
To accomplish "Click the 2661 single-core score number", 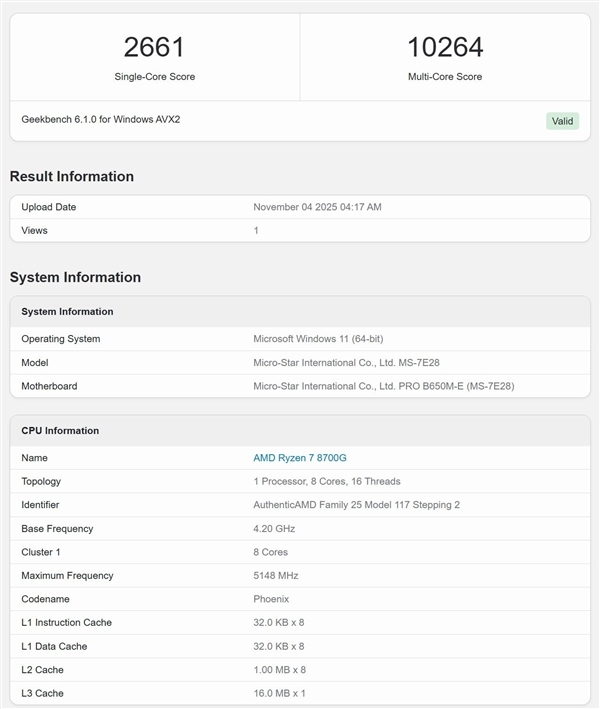I will (154, 47).
